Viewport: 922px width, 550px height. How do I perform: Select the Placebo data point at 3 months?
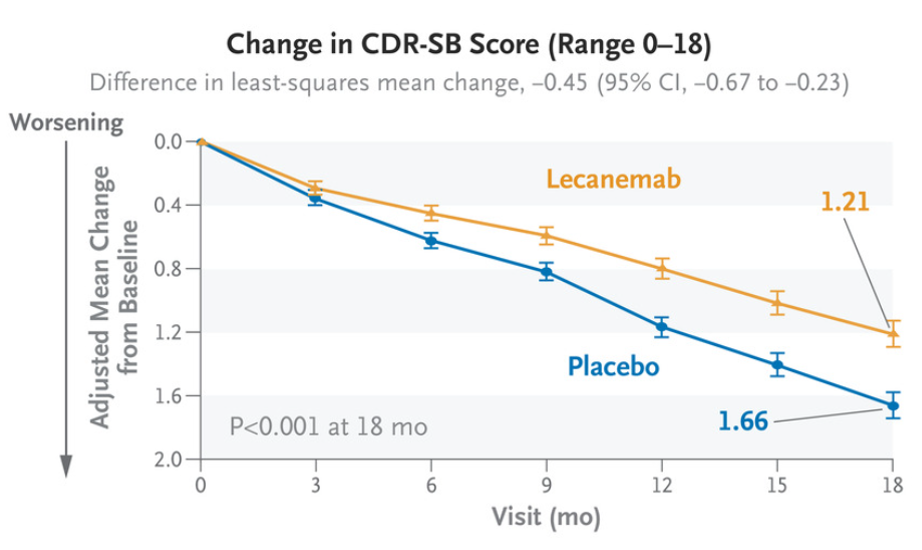pos(316,198)
